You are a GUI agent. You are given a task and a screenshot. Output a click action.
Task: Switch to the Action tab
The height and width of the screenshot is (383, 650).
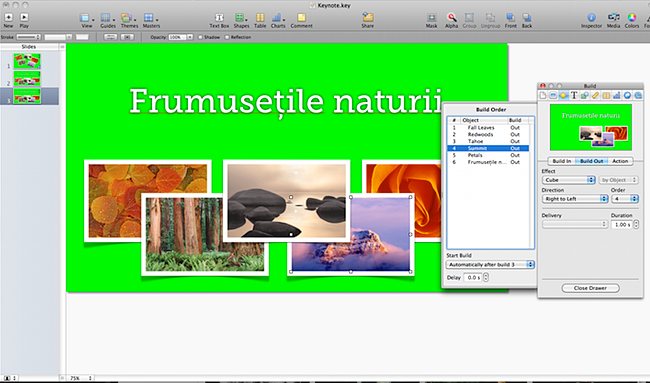coord(620,161)
